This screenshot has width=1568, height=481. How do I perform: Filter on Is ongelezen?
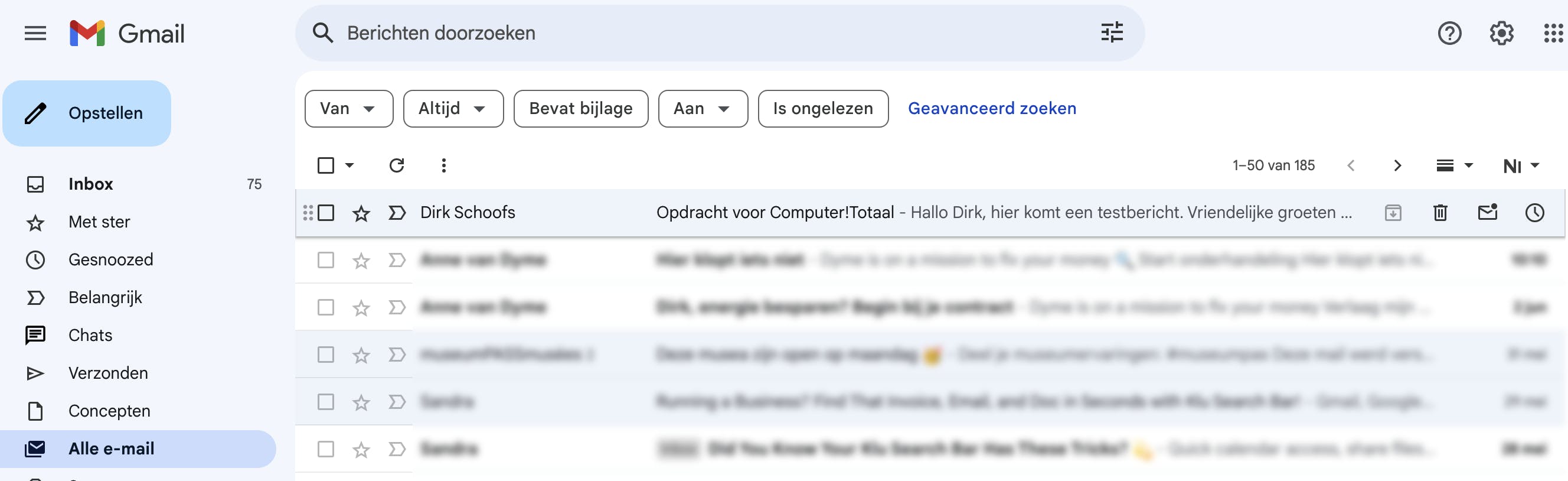tap(822, 109)
